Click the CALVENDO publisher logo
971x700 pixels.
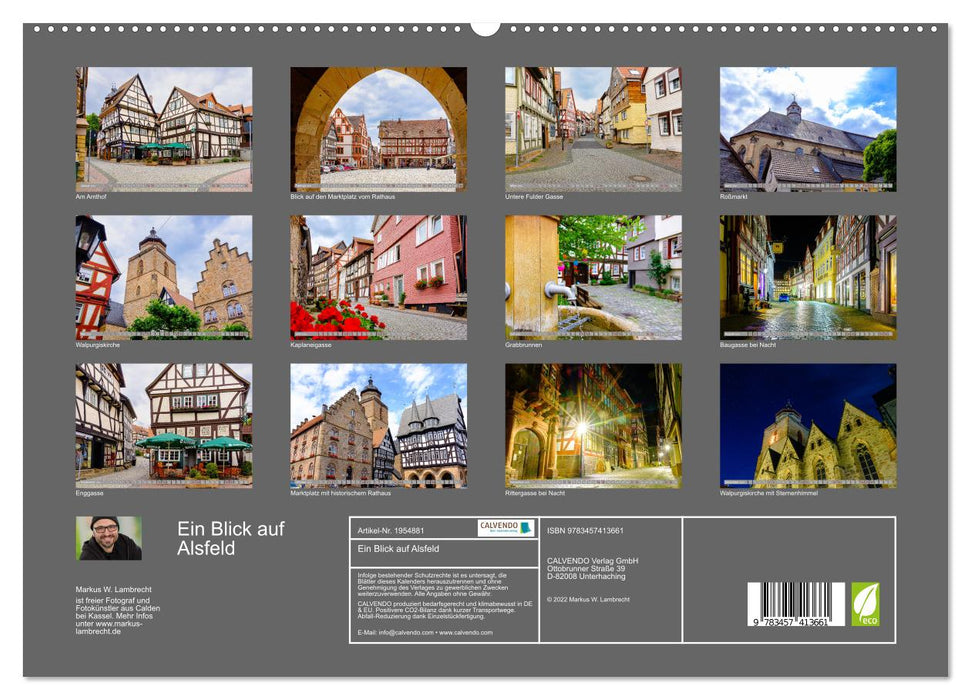tap(505, 527)
